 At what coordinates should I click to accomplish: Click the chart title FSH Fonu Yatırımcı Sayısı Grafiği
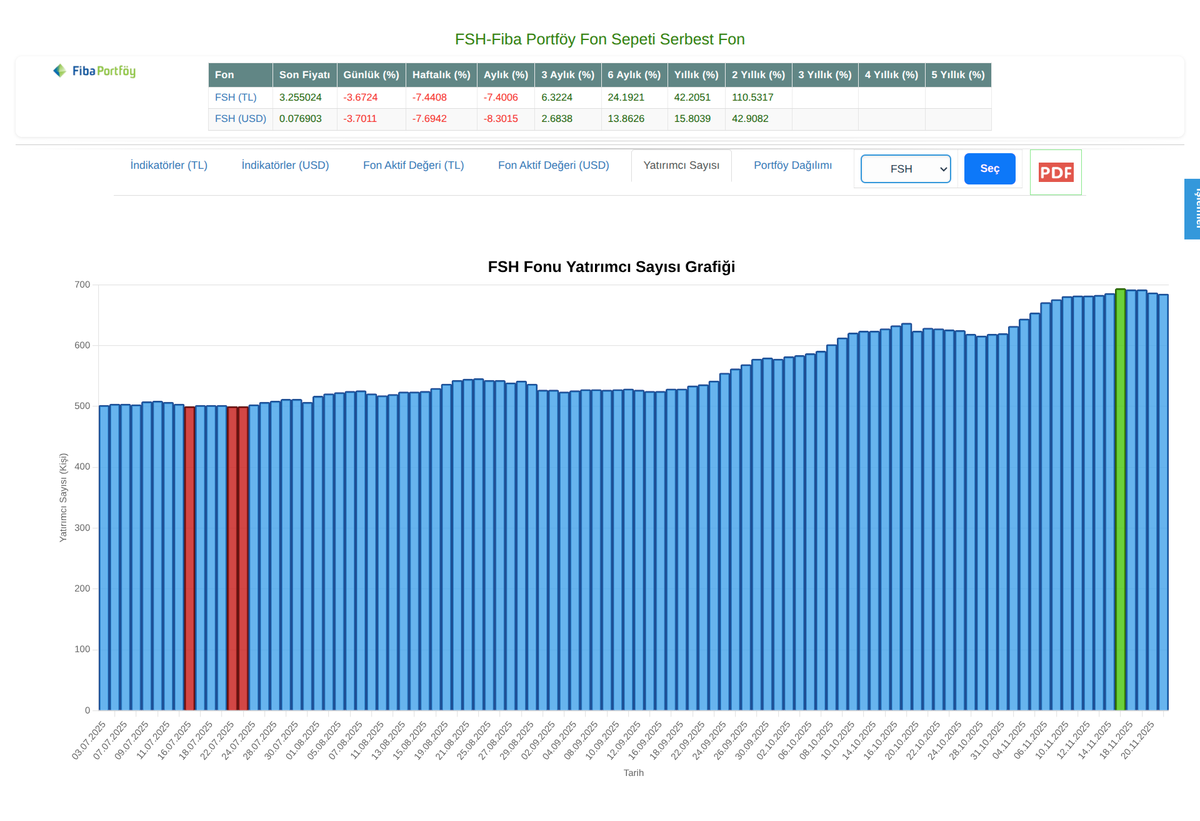pos(611,267)
